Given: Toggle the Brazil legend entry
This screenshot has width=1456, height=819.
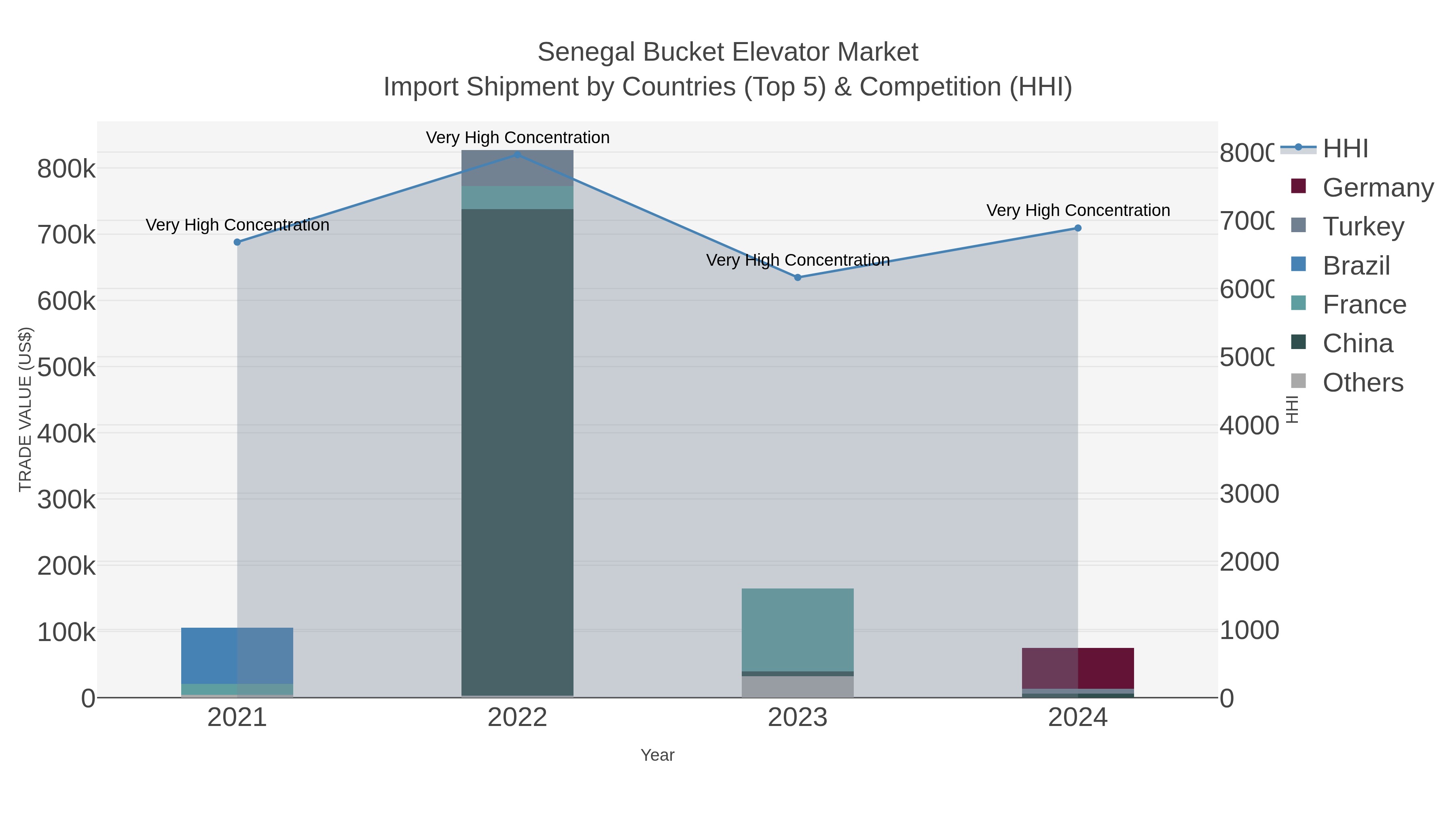Looking at the screenshot, I should [x=1340, y=266].
